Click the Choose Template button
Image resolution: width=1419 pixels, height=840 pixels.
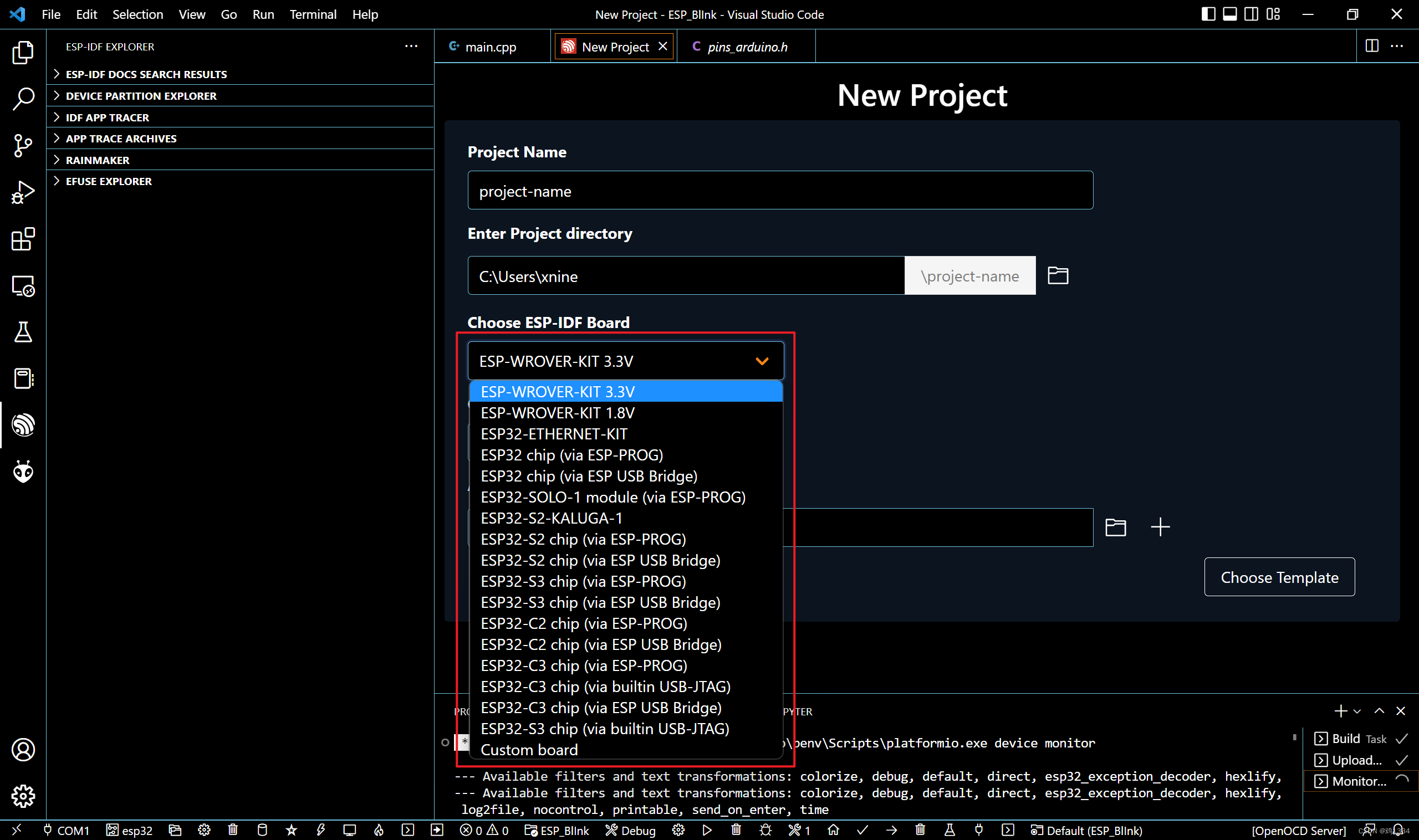(1279, 577)
